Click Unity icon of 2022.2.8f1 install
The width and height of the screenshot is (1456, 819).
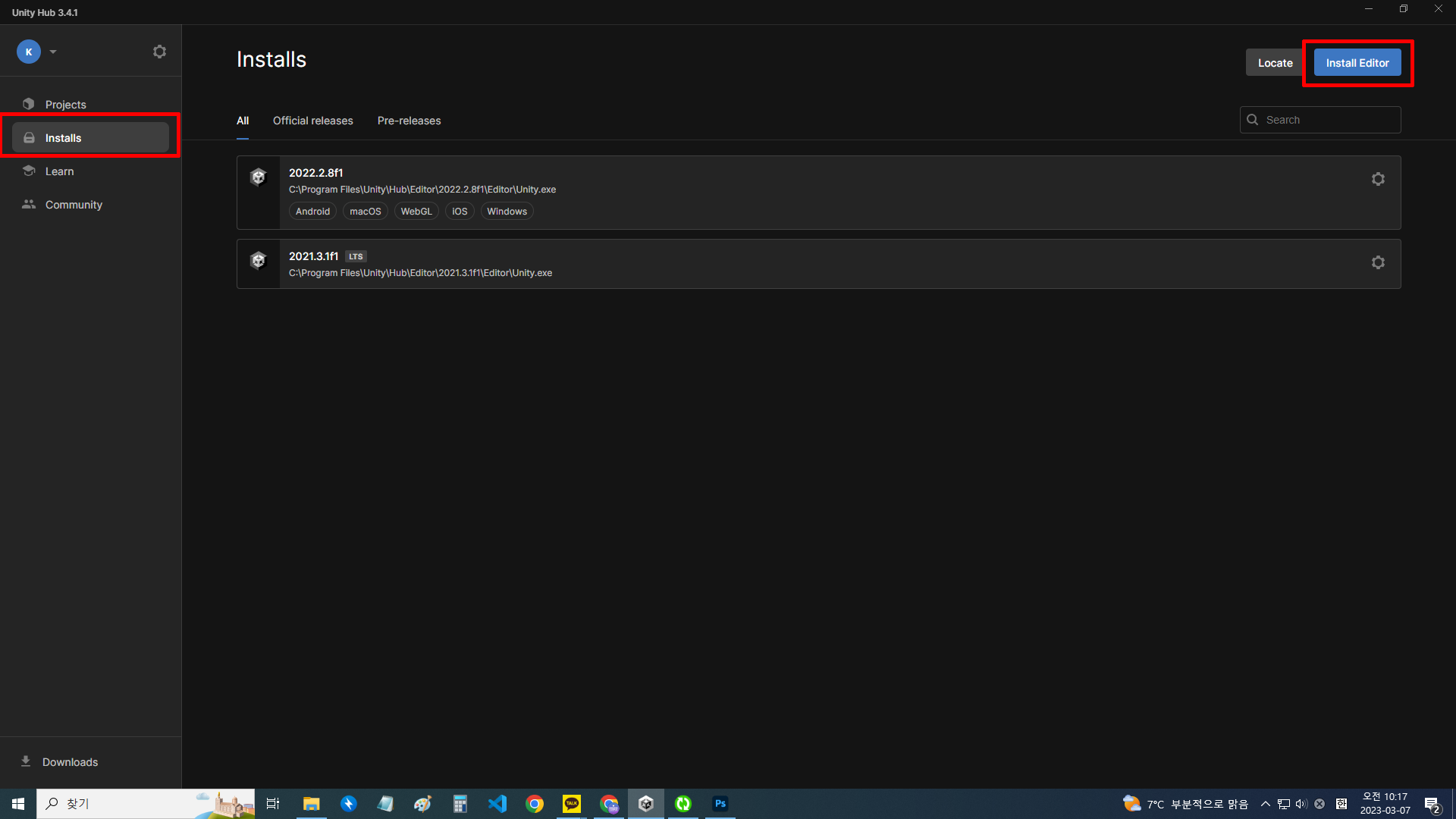[x=259, y=177]
